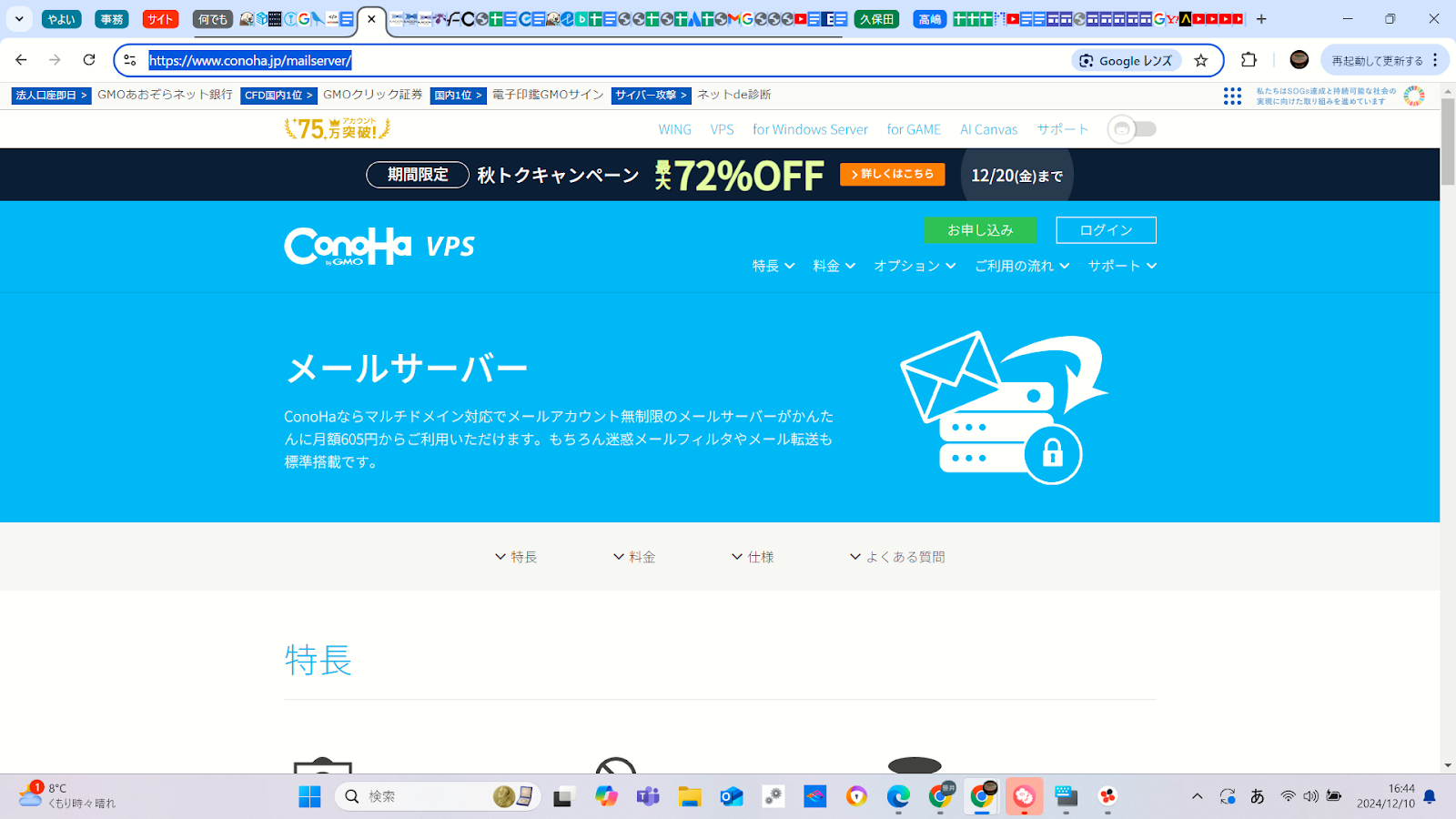The height and width of the screenshot is (819, 1456).
Task: Open the VPS service tab
Action: [x=722, y=129]
